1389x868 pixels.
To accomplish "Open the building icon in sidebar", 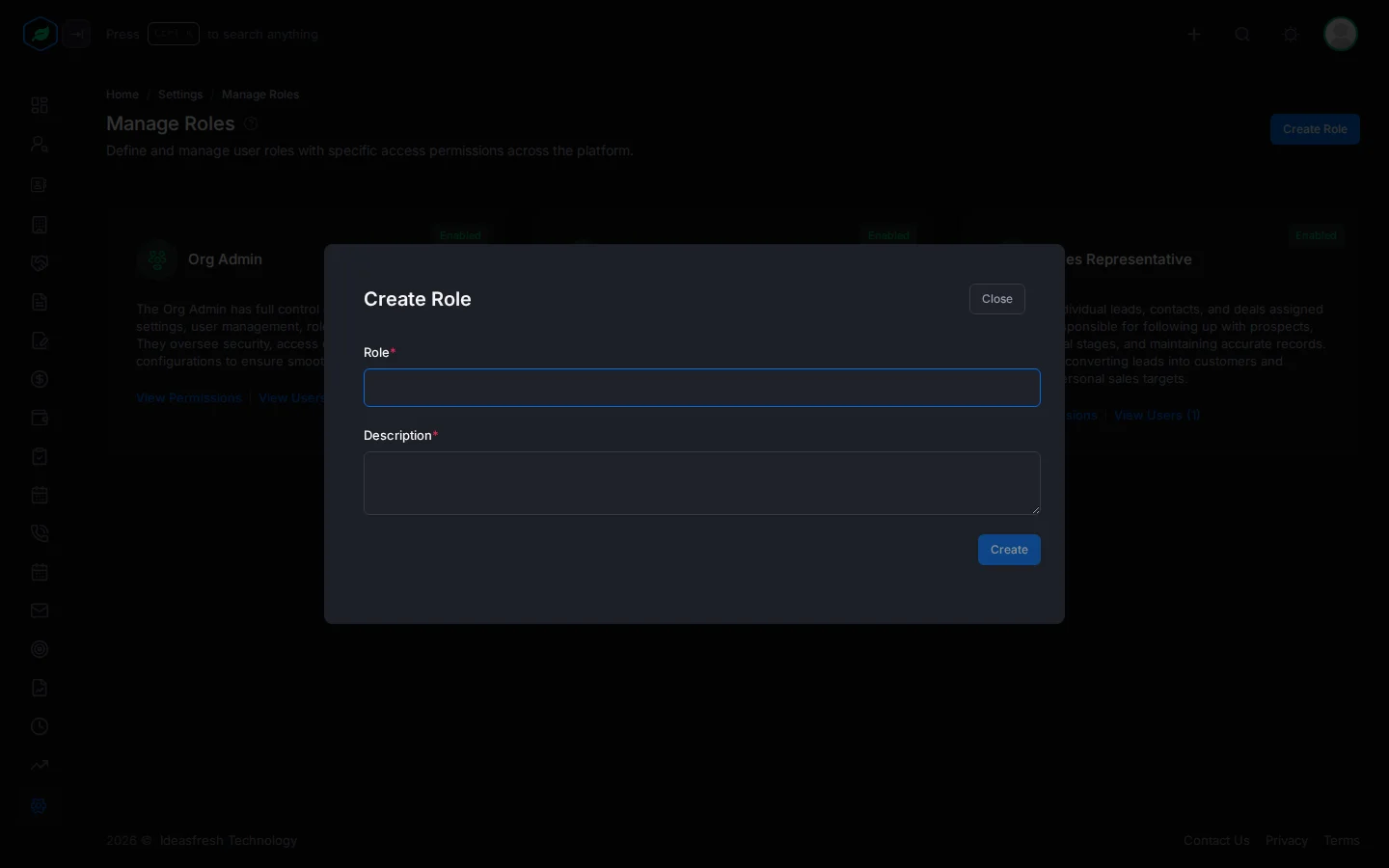I will pyautogui.click(x=40, y=225).
